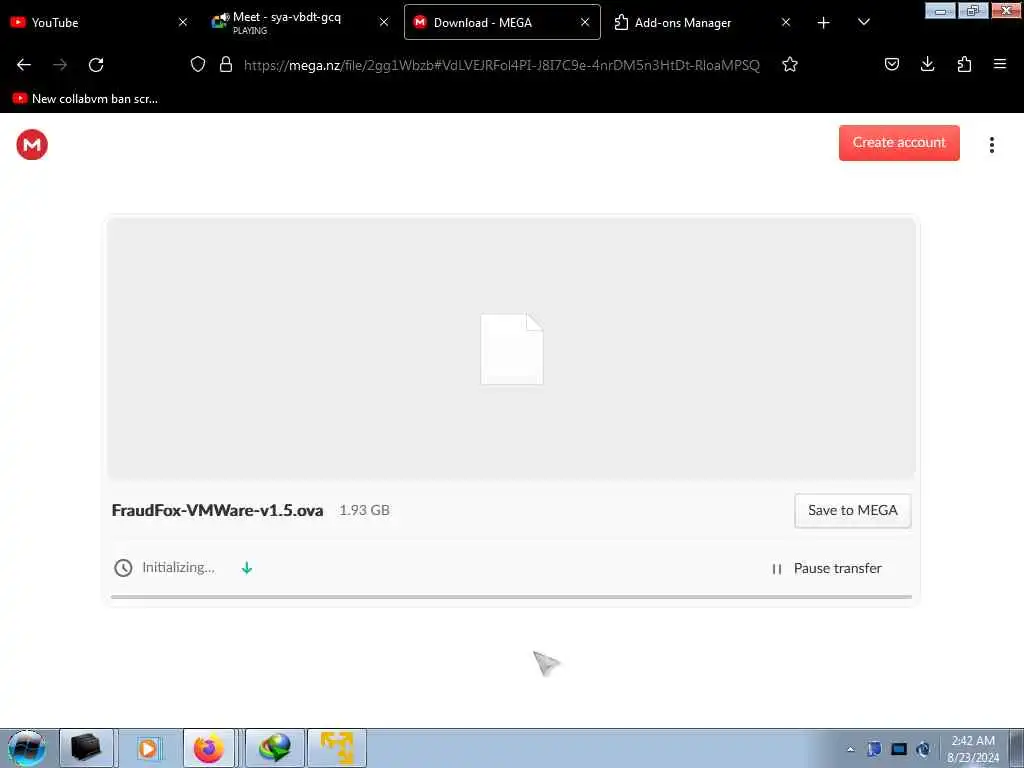1024x768 pixels.
Task: Close the Download - MEGA tab
Action: click(x=585, y=22)
